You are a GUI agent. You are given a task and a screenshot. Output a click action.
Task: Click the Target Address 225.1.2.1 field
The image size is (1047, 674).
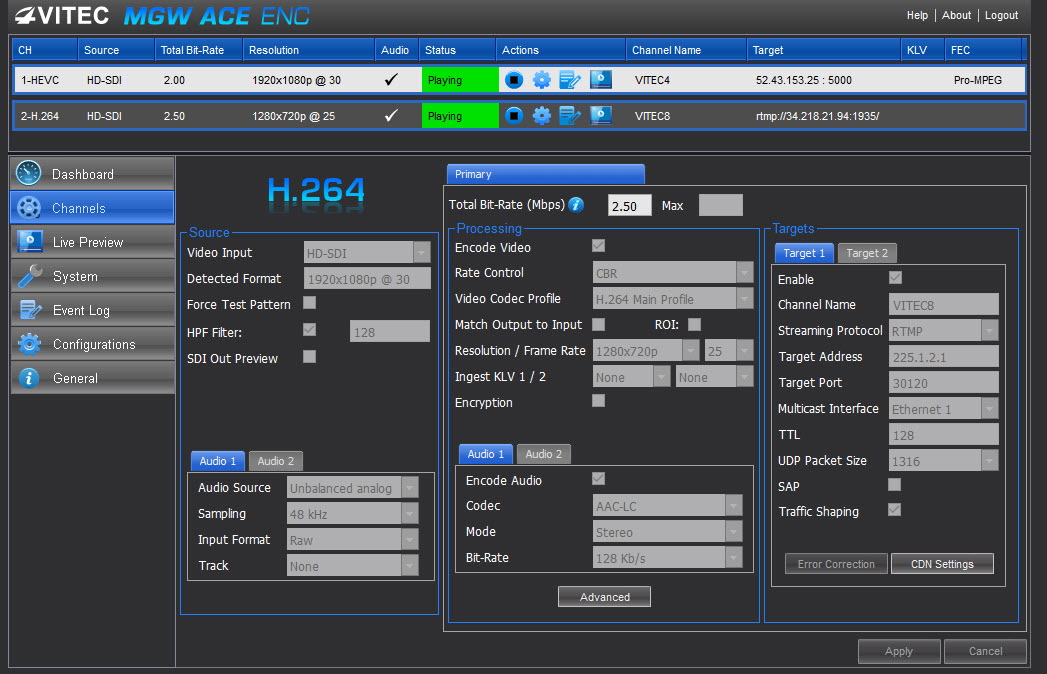coord(944,357)
